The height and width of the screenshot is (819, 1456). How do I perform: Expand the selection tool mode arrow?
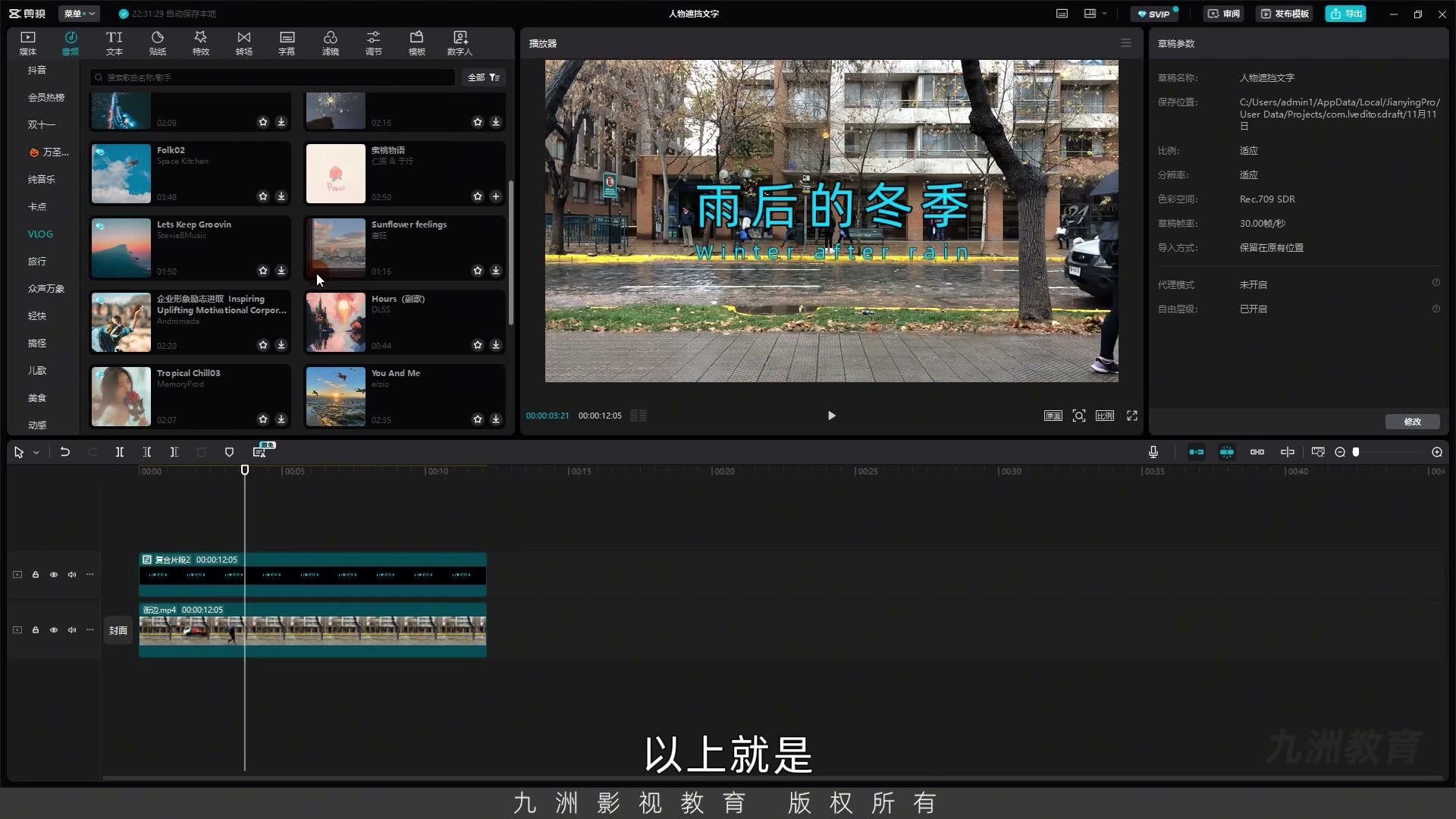point(36,453)
